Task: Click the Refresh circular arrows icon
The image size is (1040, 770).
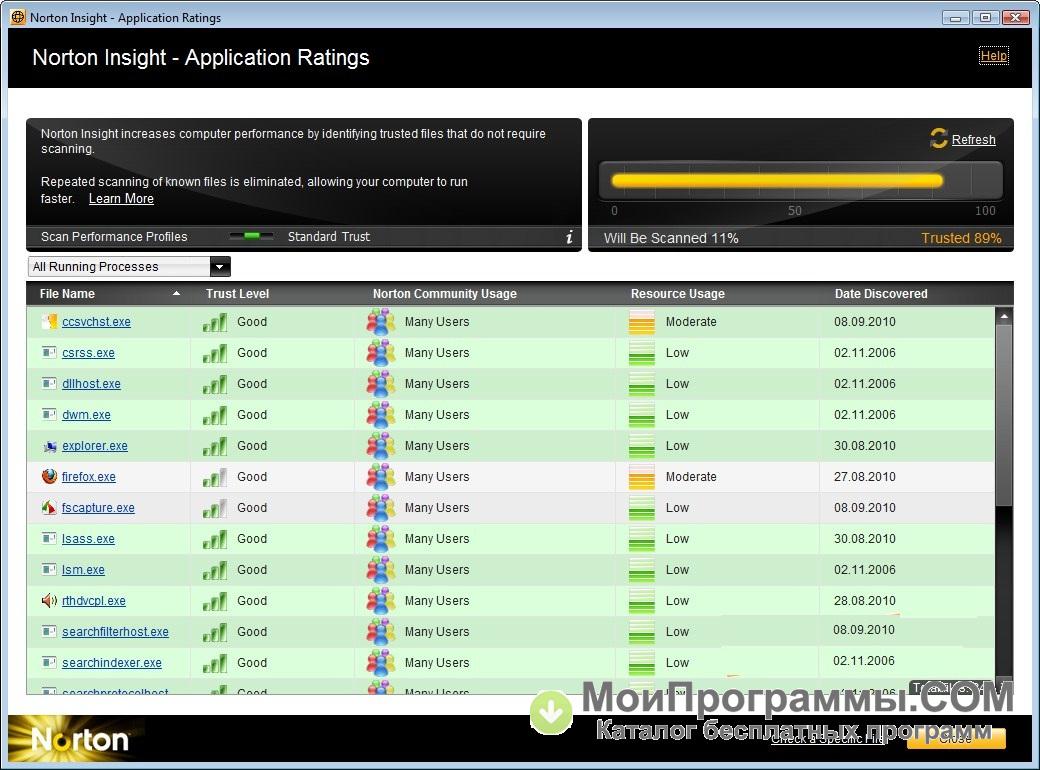Action: click(x=939, y=138)
